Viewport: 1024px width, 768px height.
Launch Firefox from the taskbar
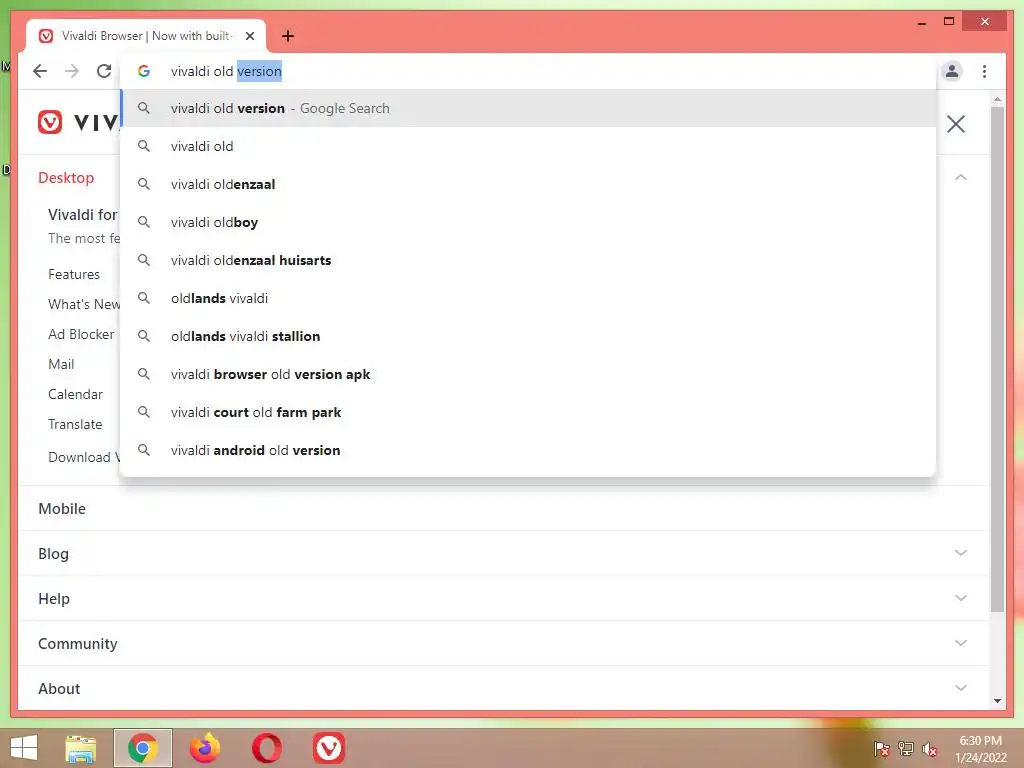pyautogui.click(x=205, y=748)
